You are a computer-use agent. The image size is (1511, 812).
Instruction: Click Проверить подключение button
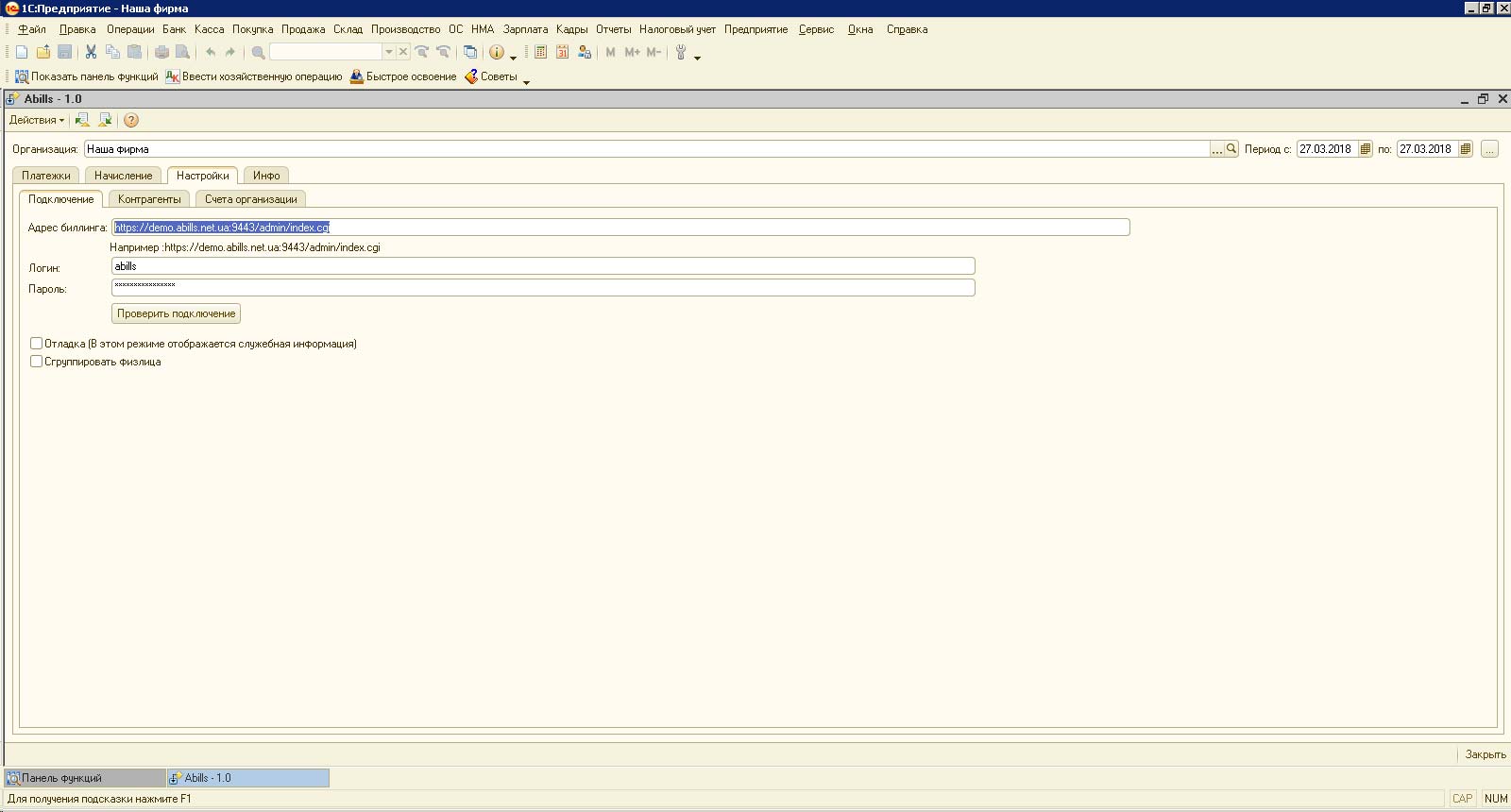[x=177, y=313]
